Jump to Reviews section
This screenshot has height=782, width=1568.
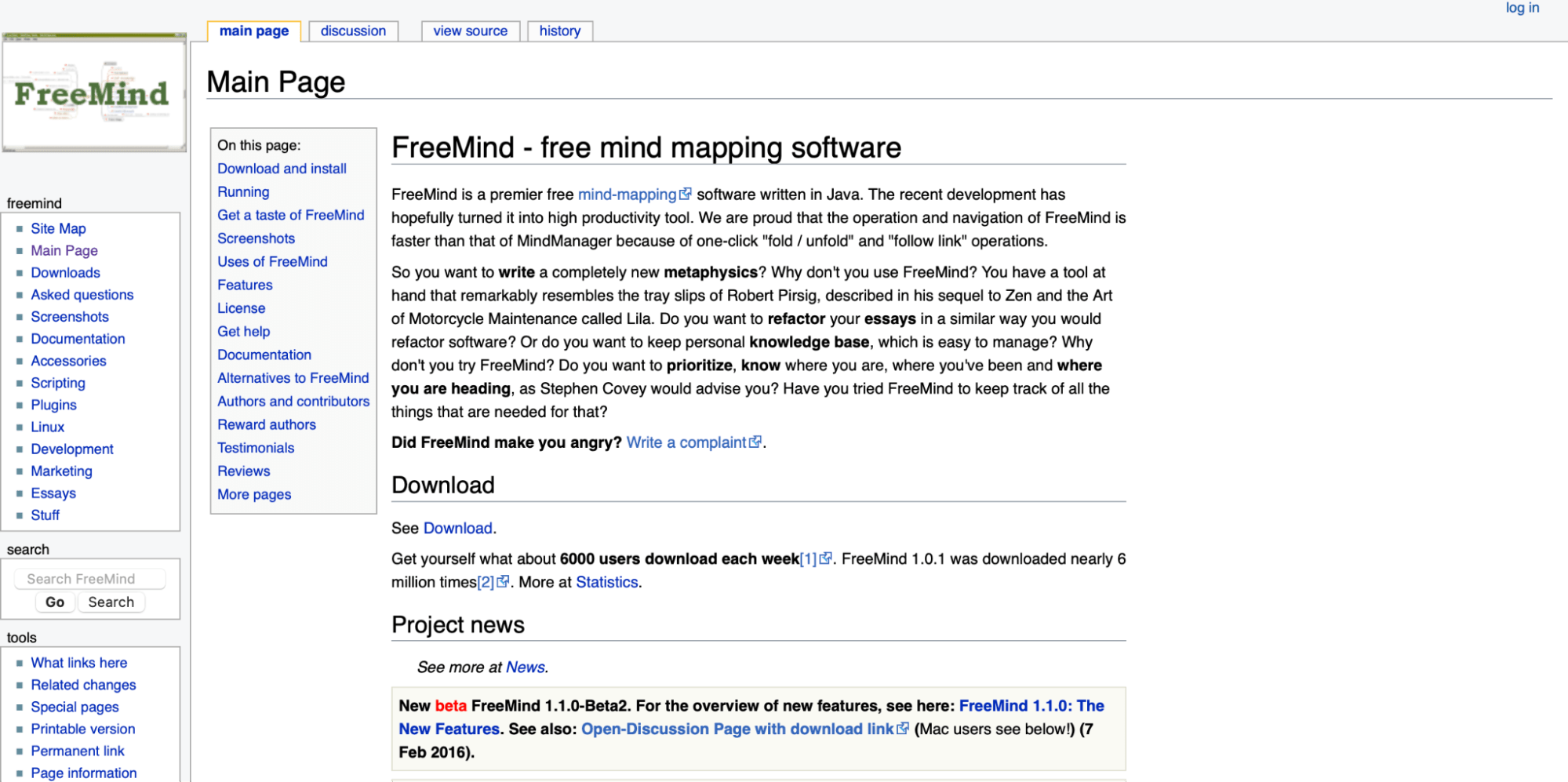click(x=244, y=471)
